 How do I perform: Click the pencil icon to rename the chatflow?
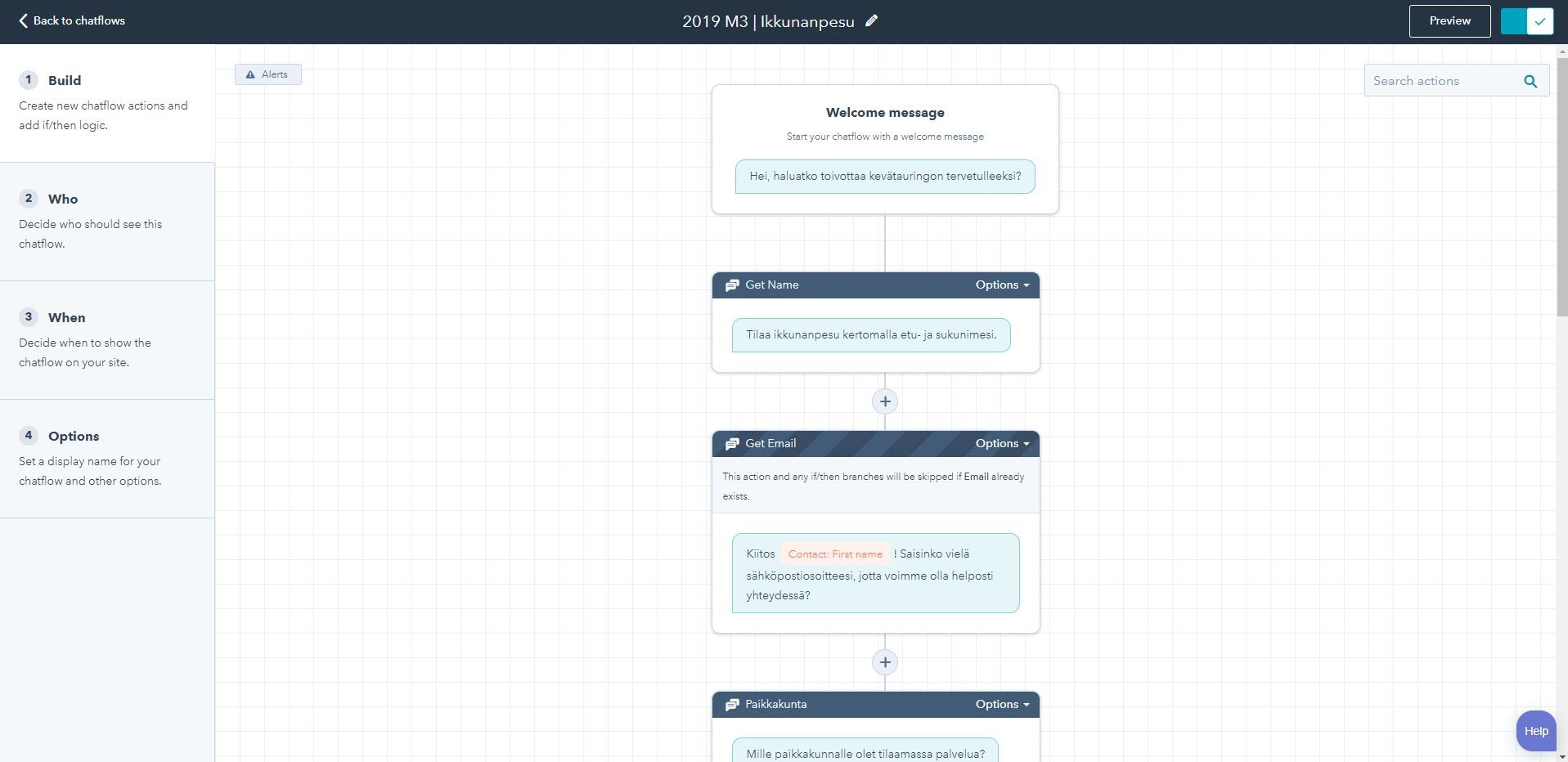click(871, 21)
